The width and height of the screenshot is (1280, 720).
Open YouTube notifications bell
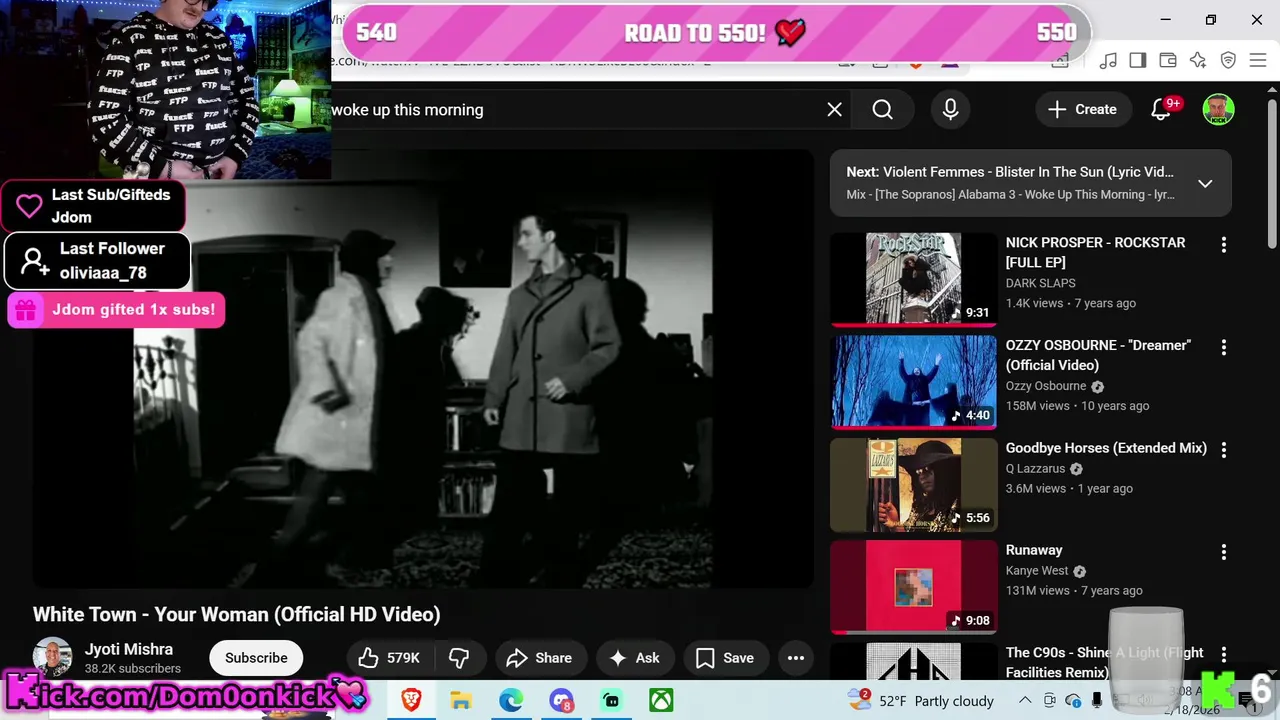click(x=1161, y=110)
